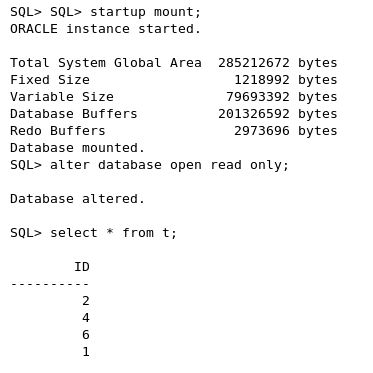Click the 2973696 bytes value

tap(286, 131)
